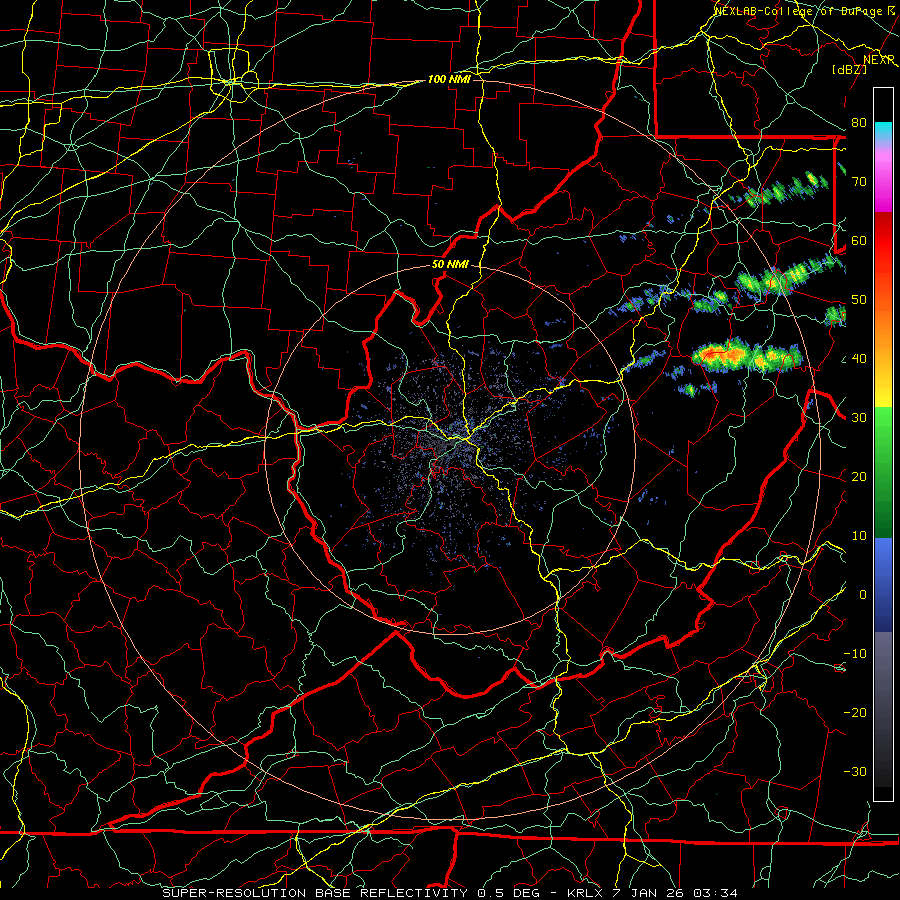The width and height of the screenshot is (900, 900).
Task: Click the 60 value on the dBZ scale
Action: (x=859, y=241)
